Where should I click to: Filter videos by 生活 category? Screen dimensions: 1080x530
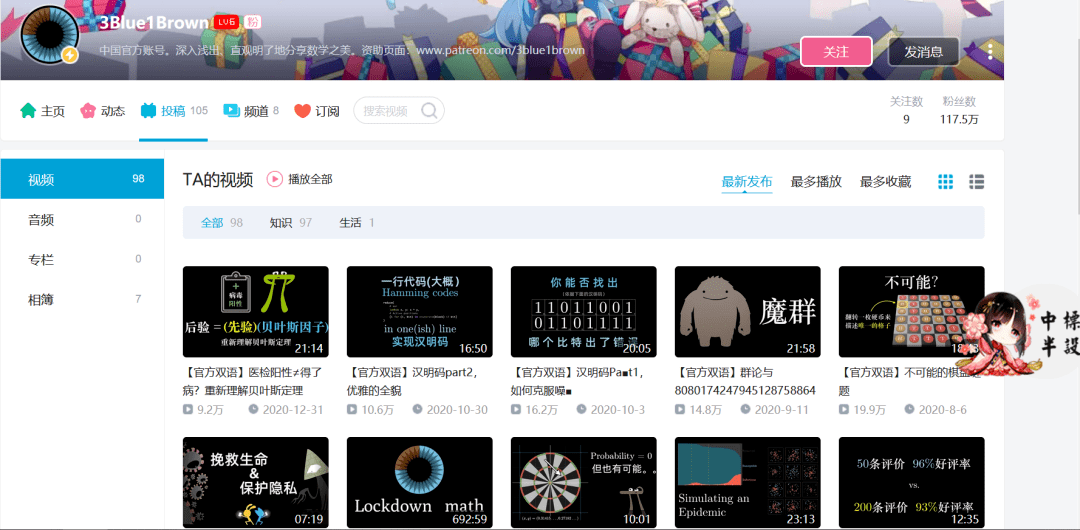(350, 223)
